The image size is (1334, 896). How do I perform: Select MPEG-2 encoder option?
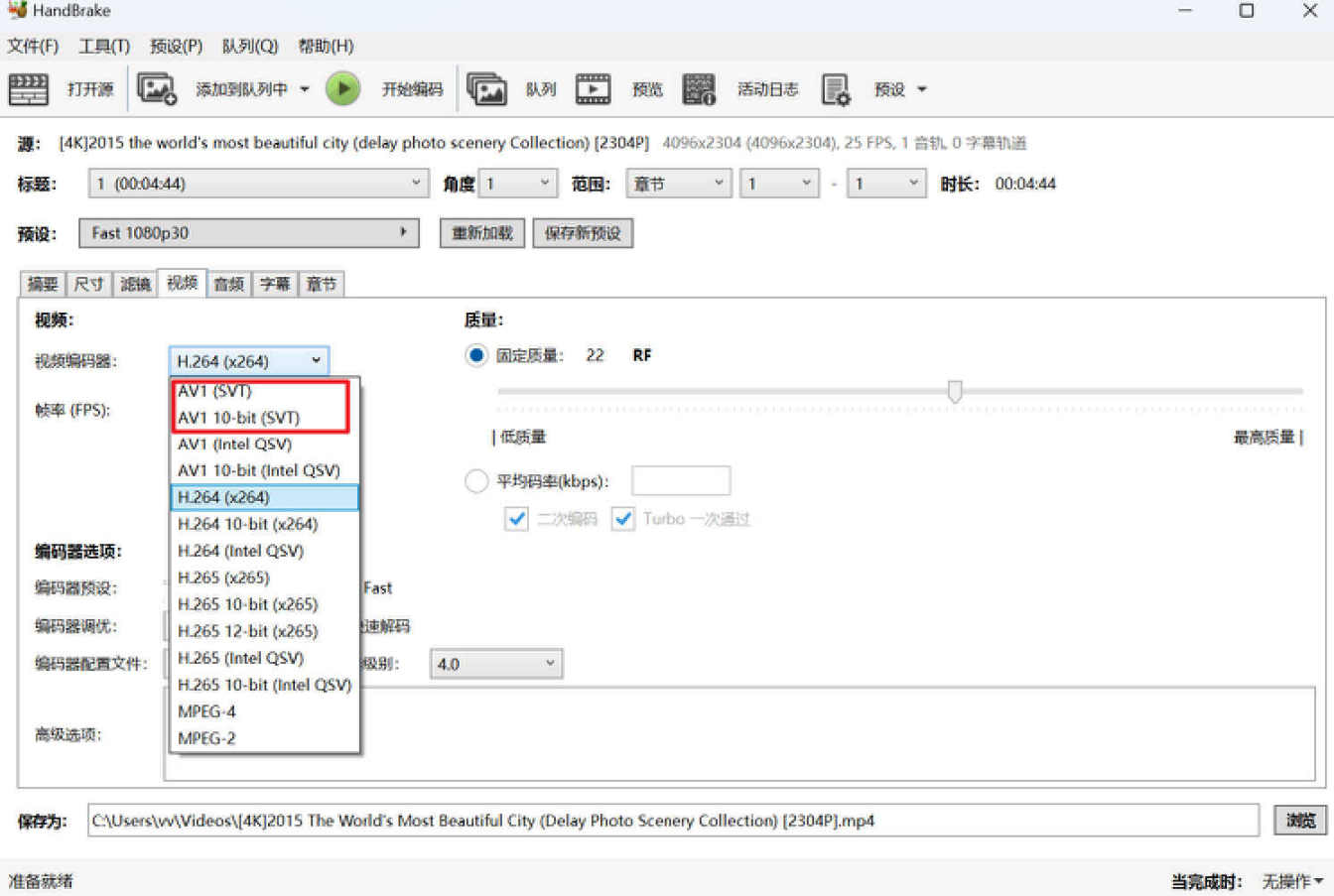(264, 738)
